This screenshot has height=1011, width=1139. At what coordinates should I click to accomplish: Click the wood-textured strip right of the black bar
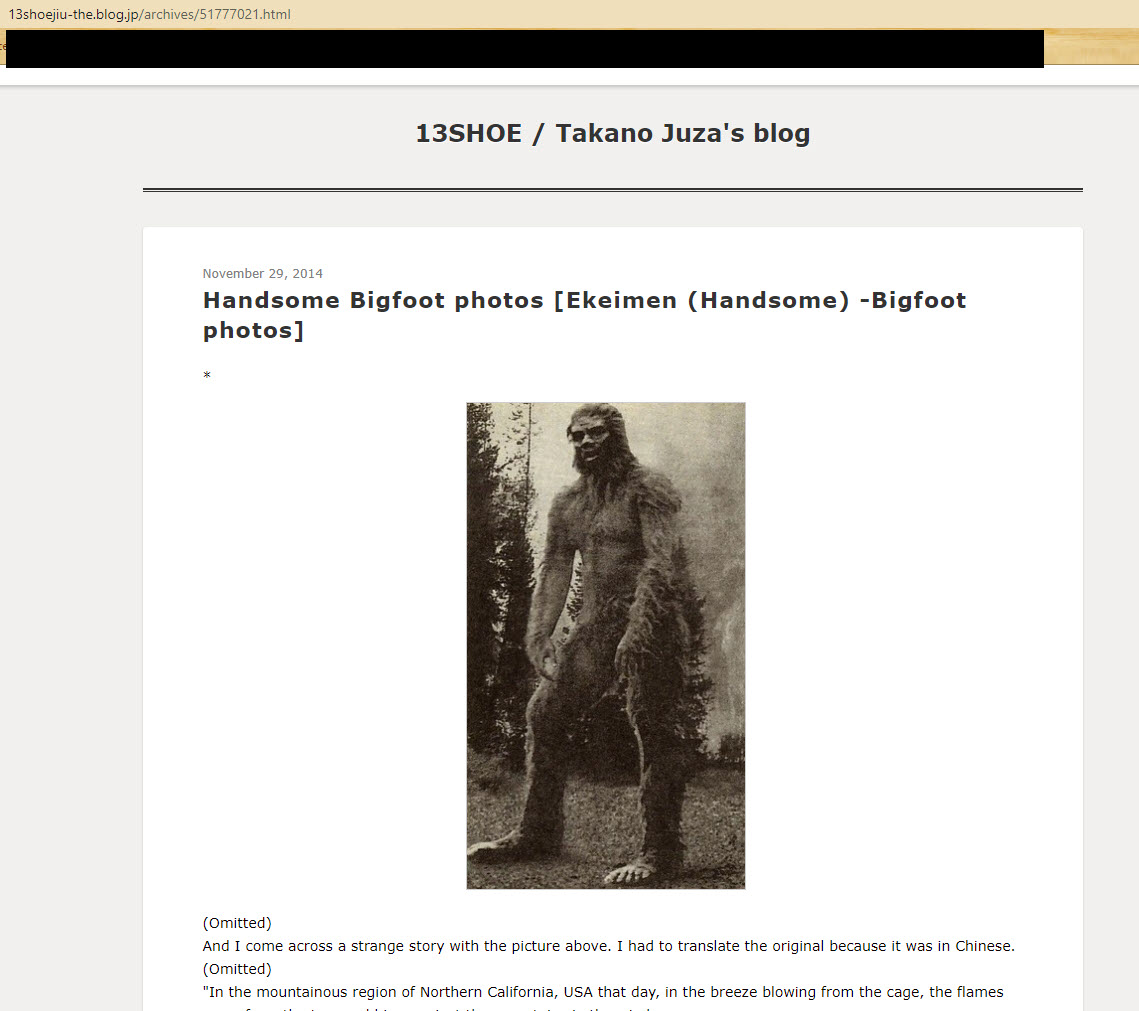pos(1090,47)
